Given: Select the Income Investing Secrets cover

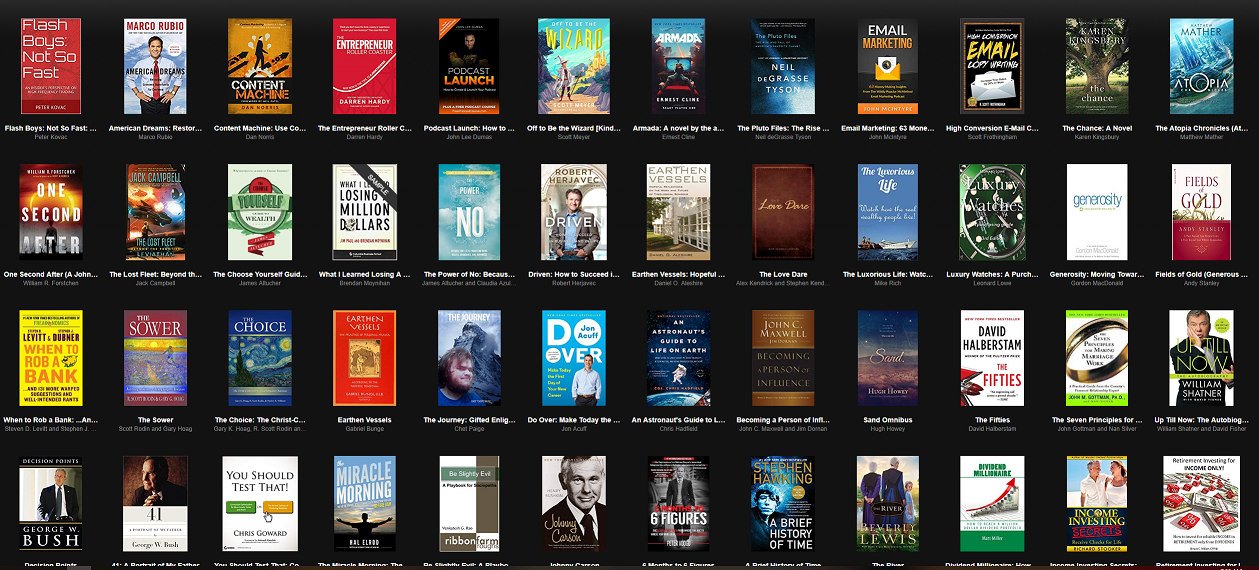Looking at the screenshot, I should coord(1097,504).
